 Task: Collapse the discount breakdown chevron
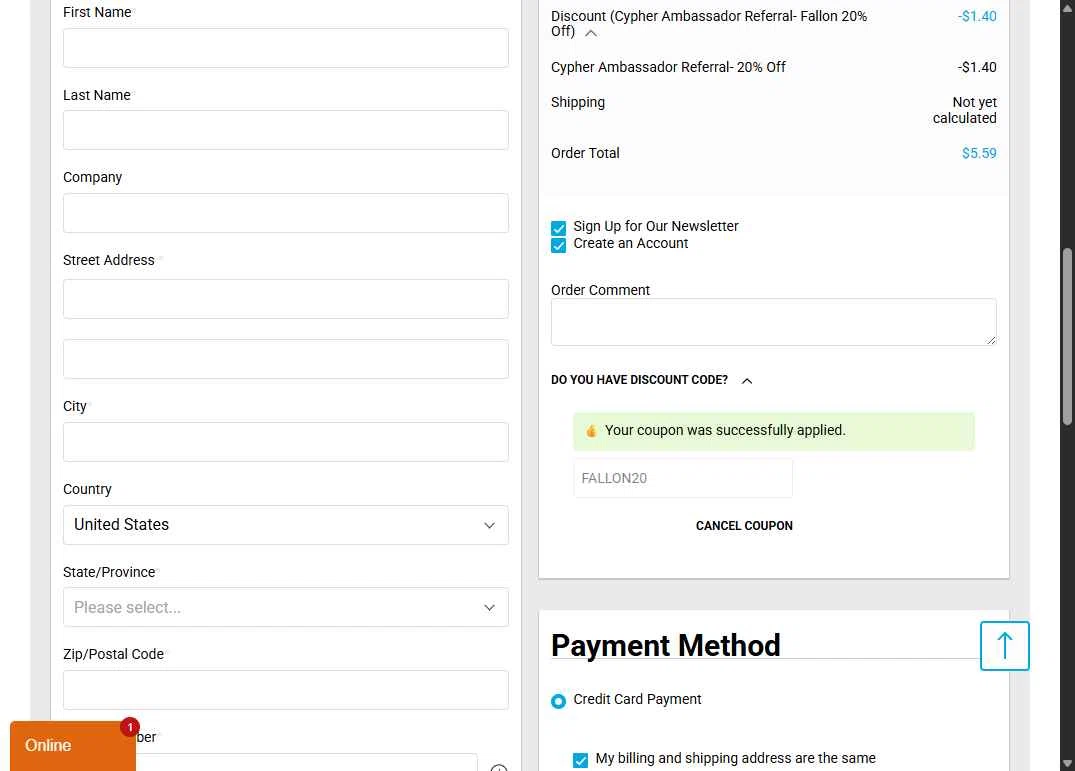[x=591, y=33]
